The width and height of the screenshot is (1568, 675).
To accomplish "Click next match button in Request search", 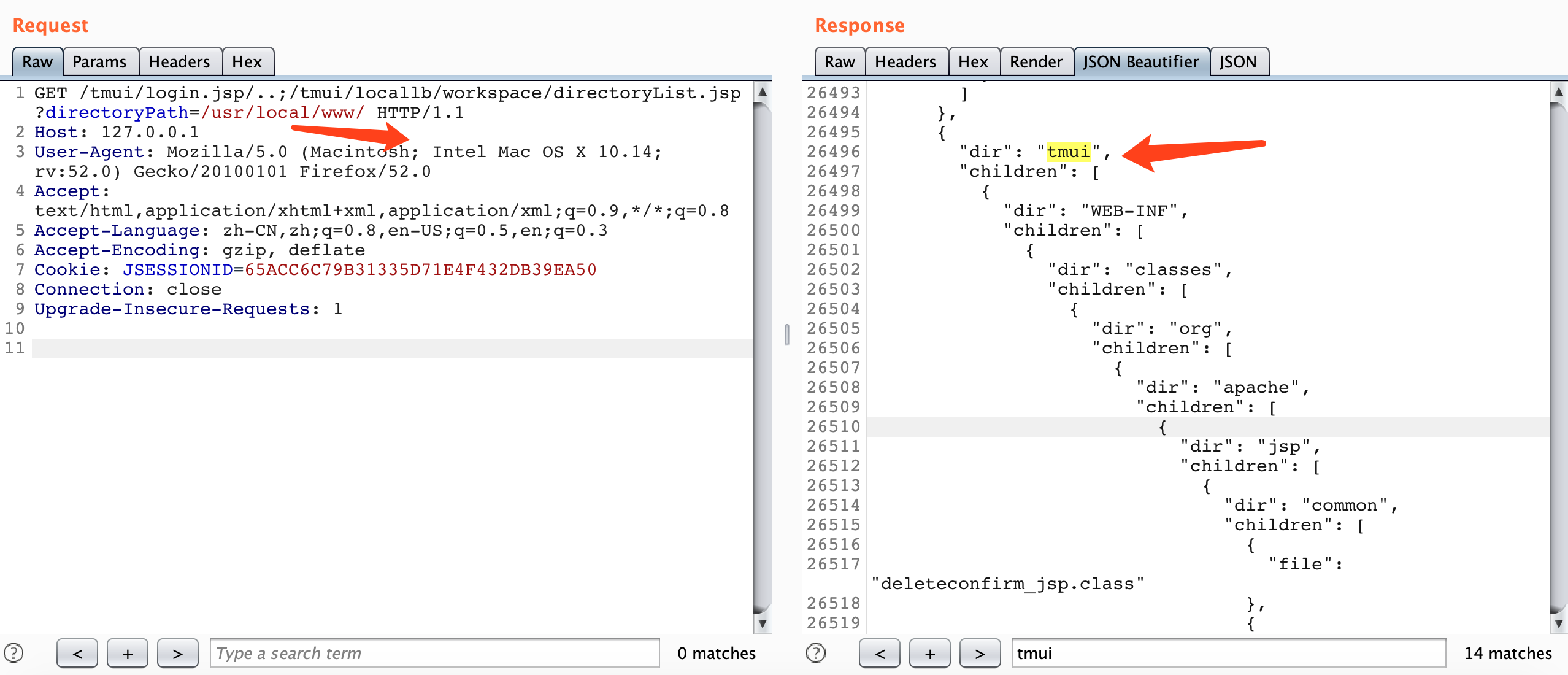I will (178, 653).
